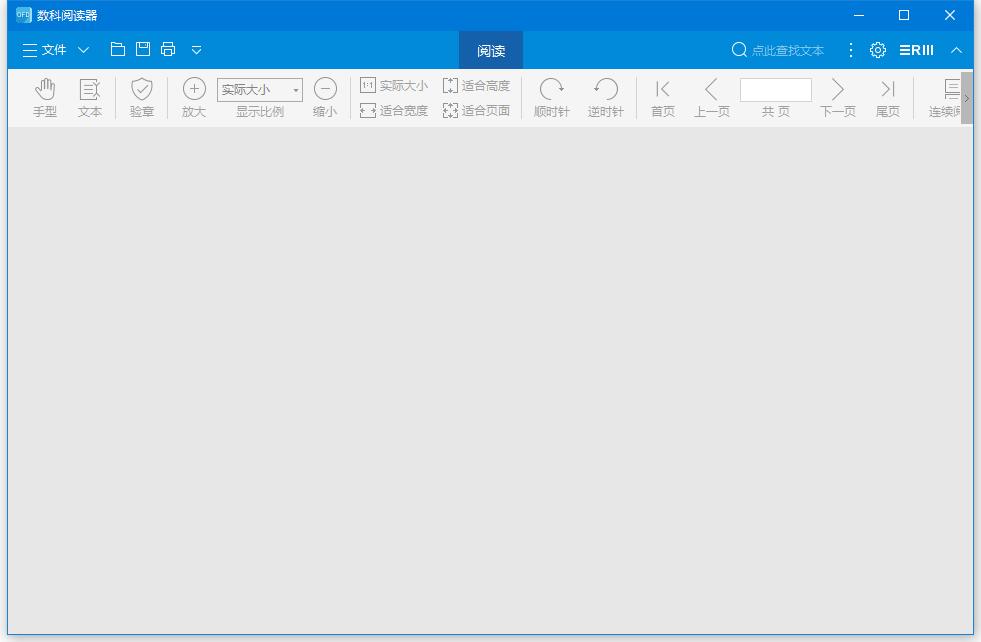This screenshot has height=642, width=981.
Task: Click the save disk icon
Action: (143, 49)
